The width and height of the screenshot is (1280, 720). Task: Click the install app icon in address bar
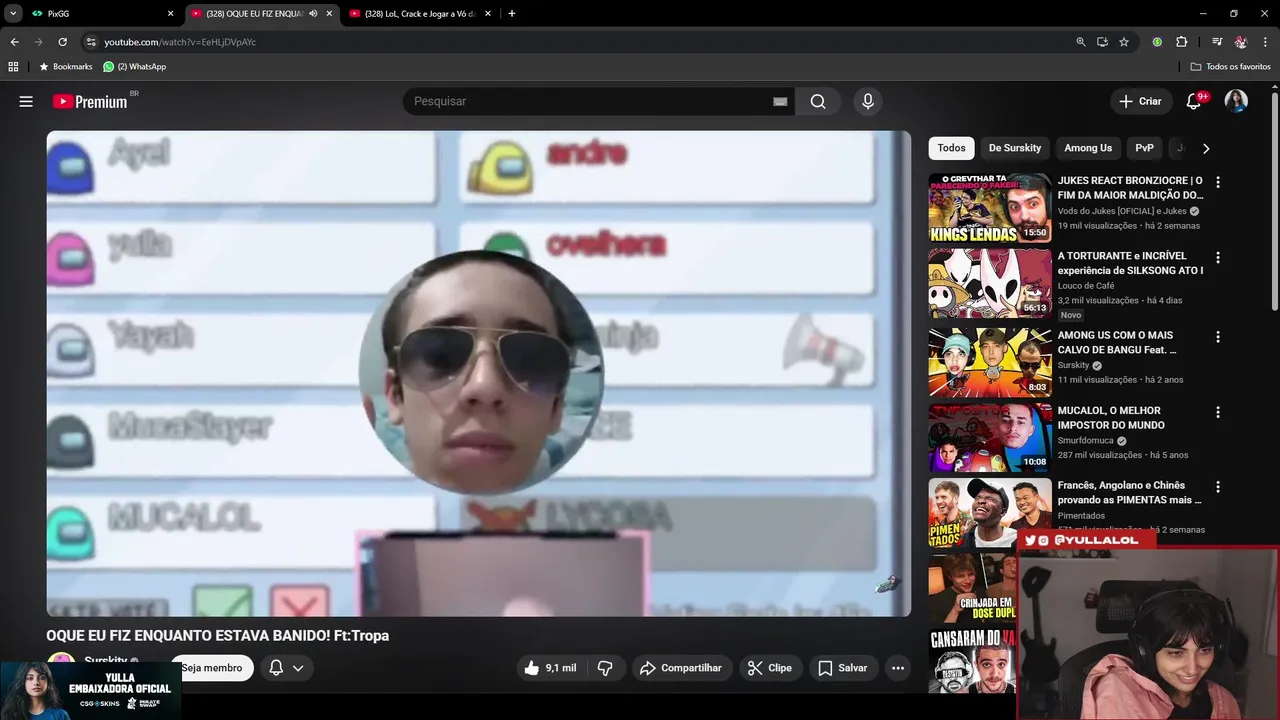click(x=1102, y=42)
